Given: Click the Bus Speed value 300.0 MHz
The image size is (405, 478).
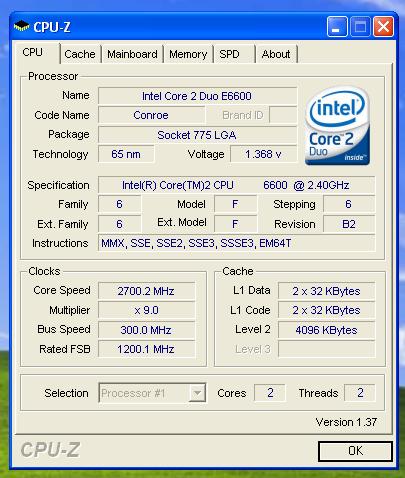Looking at the screenshot, I should pyautogui.click(x=146, y=330).
